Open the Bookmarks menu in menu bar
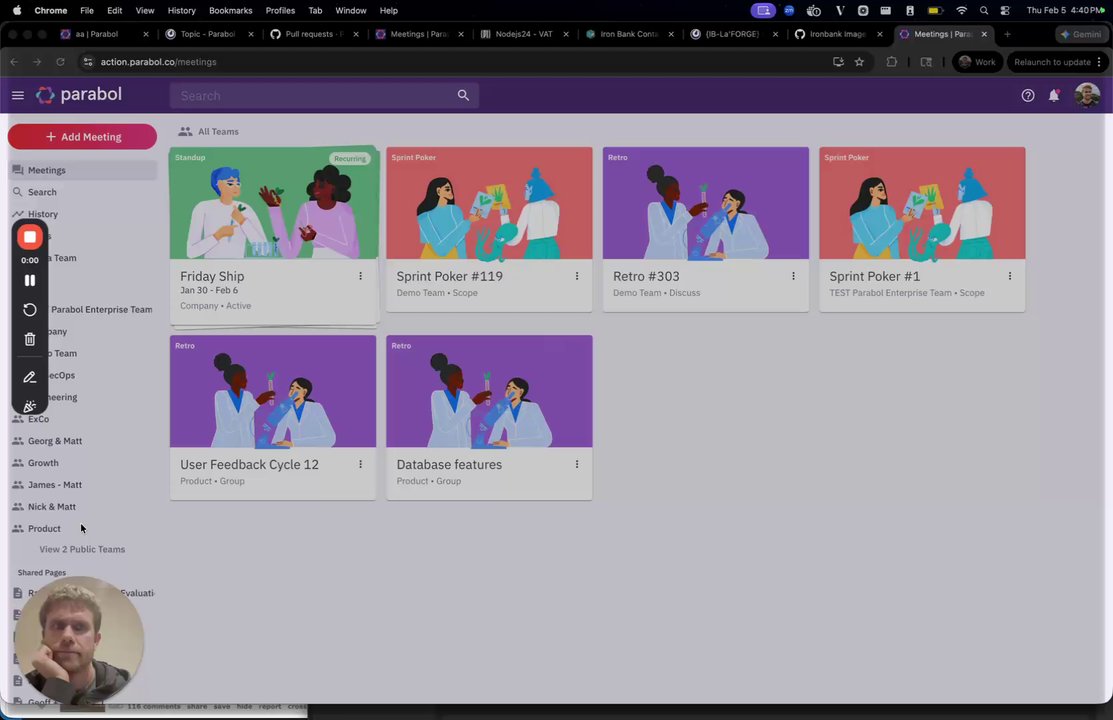 pyautogui.click(x=231, y=11)
